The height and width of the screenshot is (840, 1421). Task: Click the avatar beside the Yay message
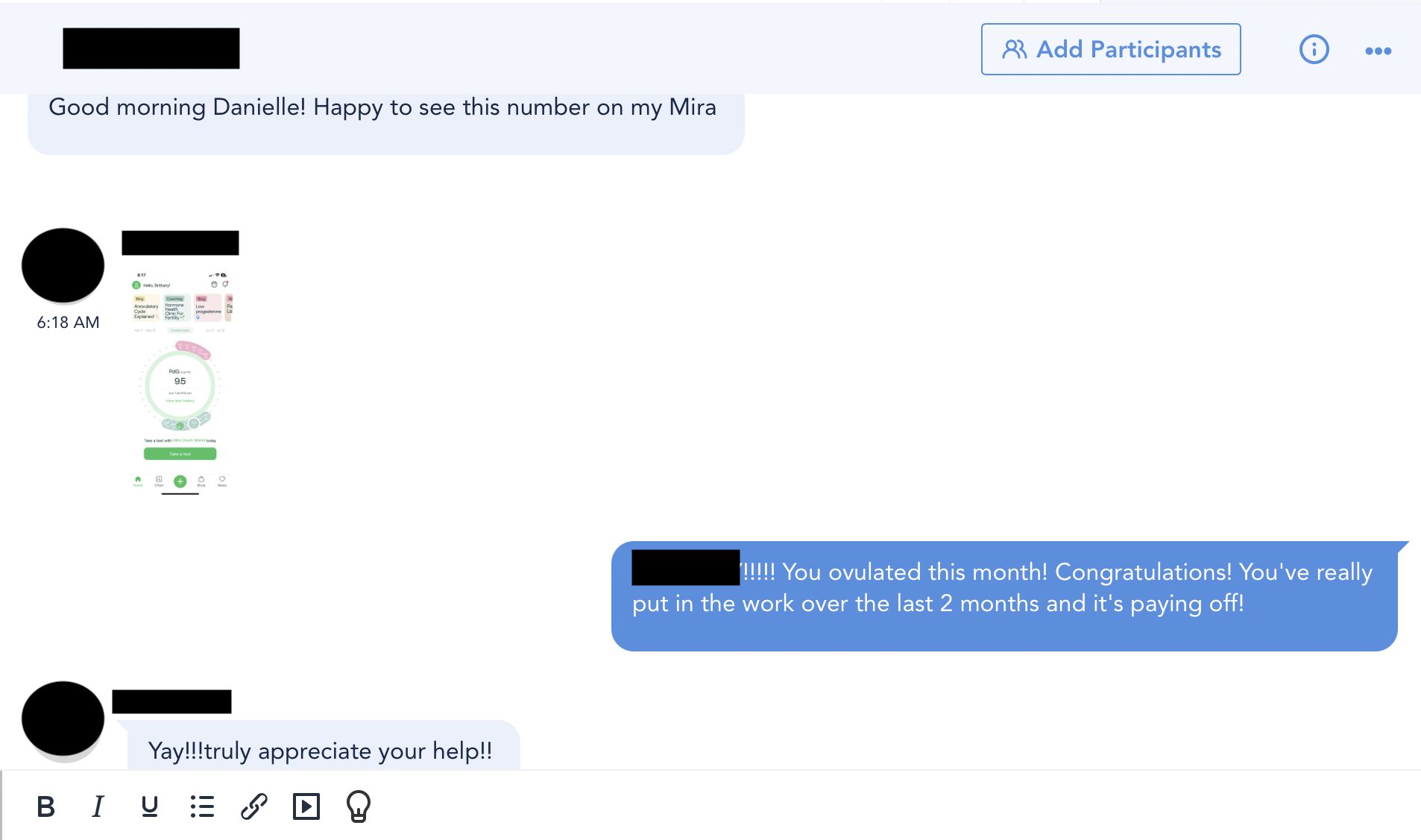point(63,719)
